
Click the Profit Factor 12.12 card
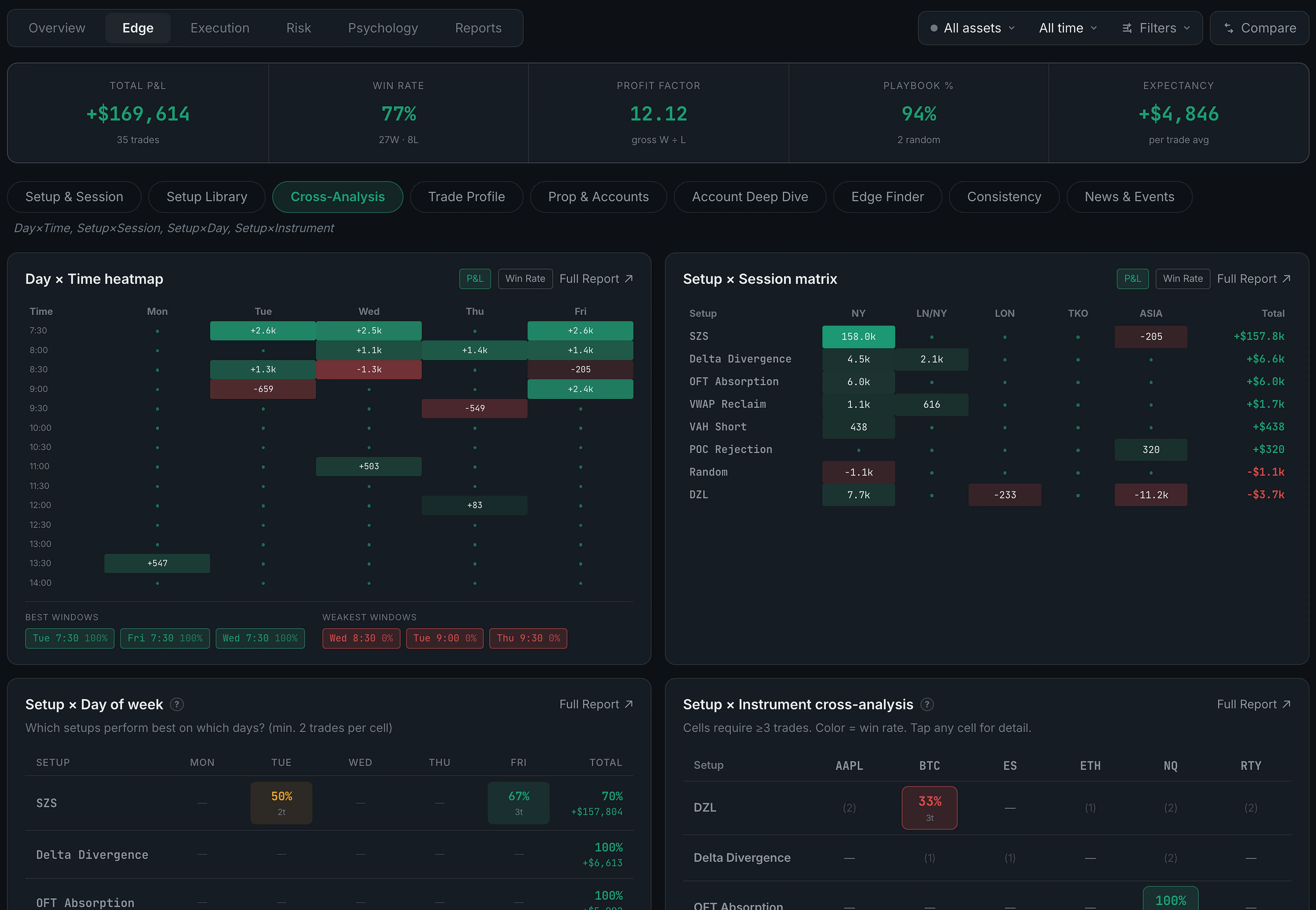(x=658, y=113)
